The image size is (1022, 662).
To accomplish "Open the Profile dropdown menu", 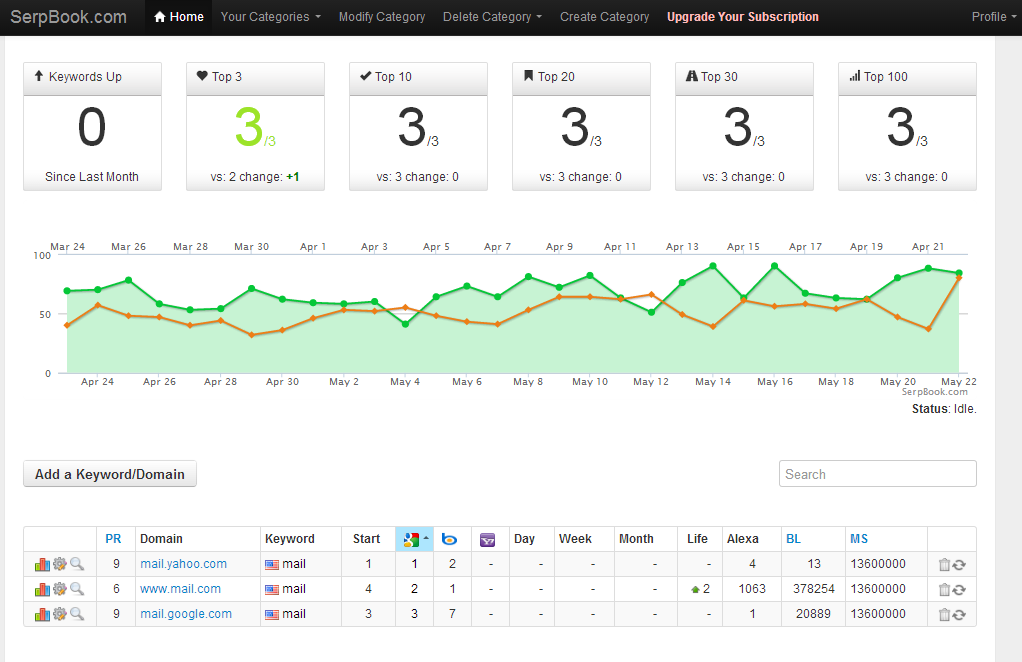I will (x=994, y=17).
